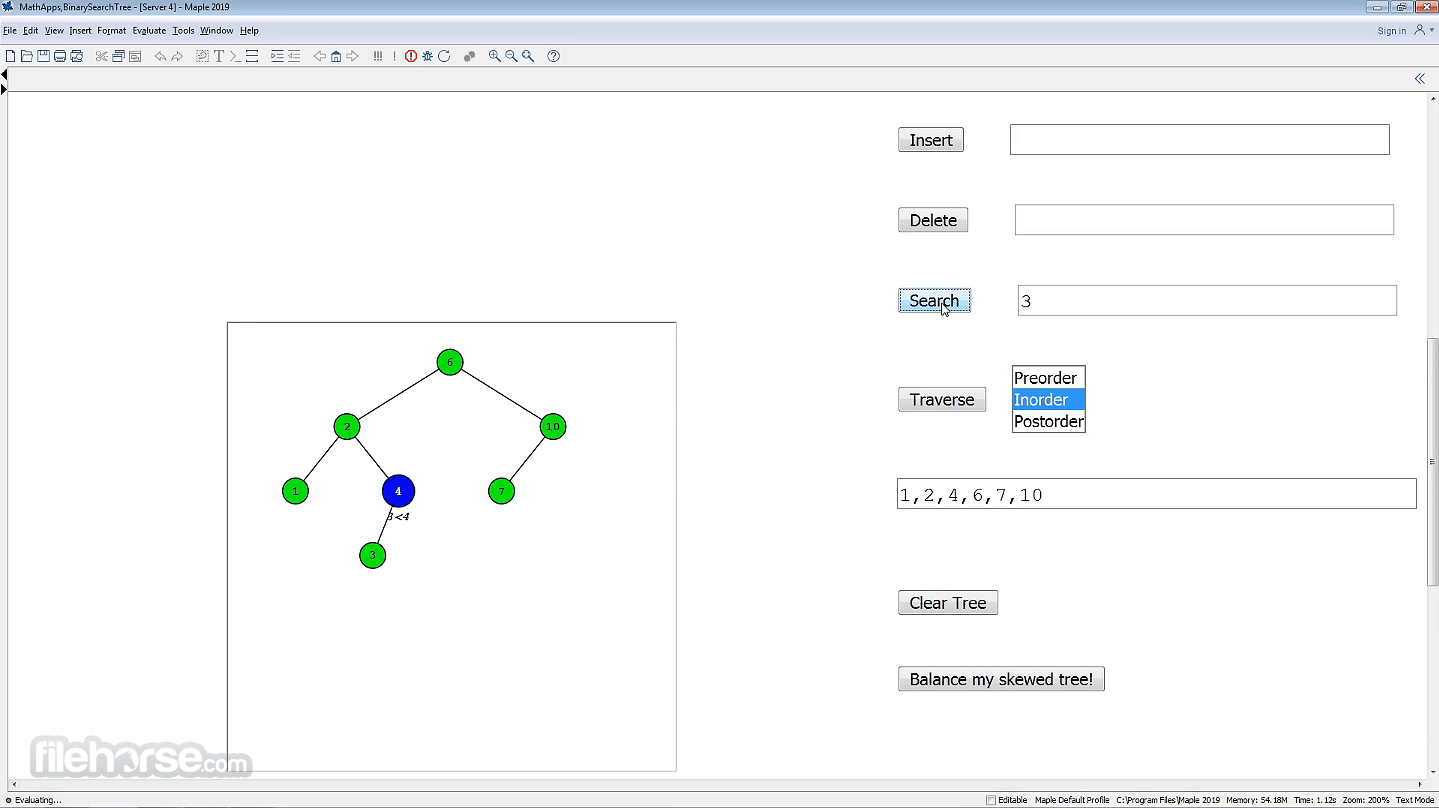Click the blue node 4 in the tree
This screenshot has width=1439, height=808.
[x=398, y=491]
